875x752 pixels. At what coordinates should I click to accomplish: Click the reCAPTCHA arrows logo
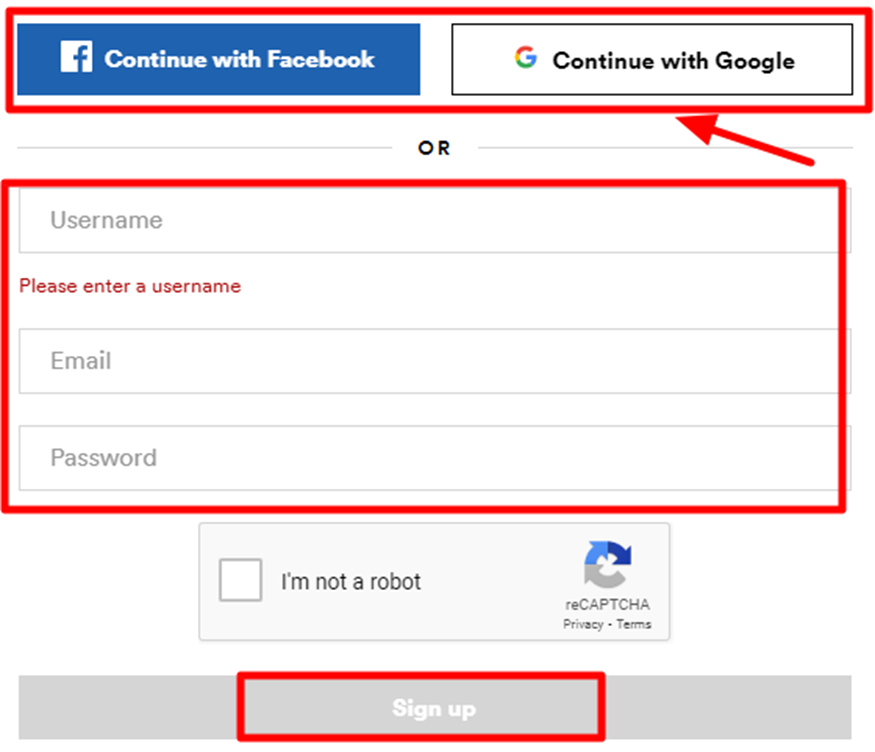pyautogui.click(x=607, y=566)
